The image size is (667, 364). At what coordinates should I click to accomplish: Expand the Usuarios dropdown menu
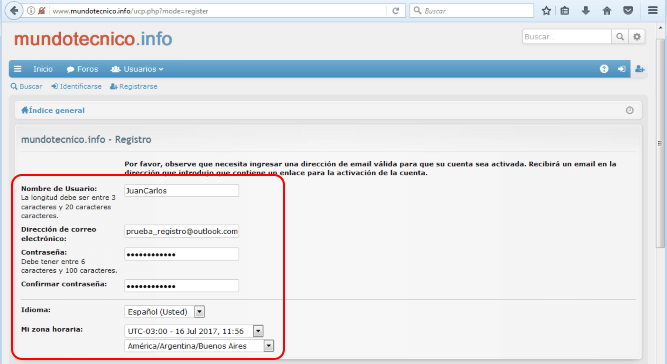pos(137,69)
